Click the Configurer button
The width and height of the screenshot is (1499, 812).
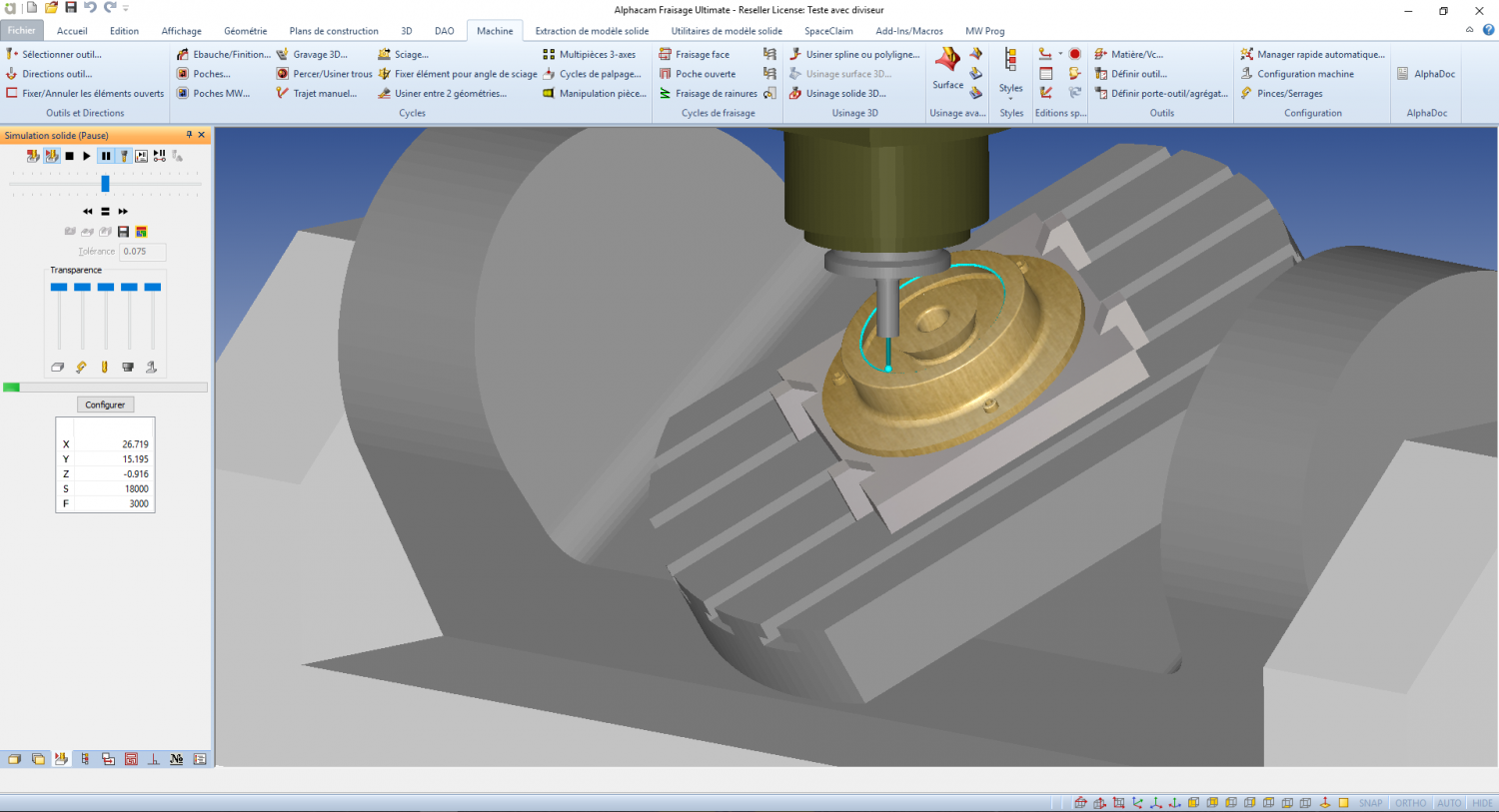pyautogui.click(x=105, y=405)
